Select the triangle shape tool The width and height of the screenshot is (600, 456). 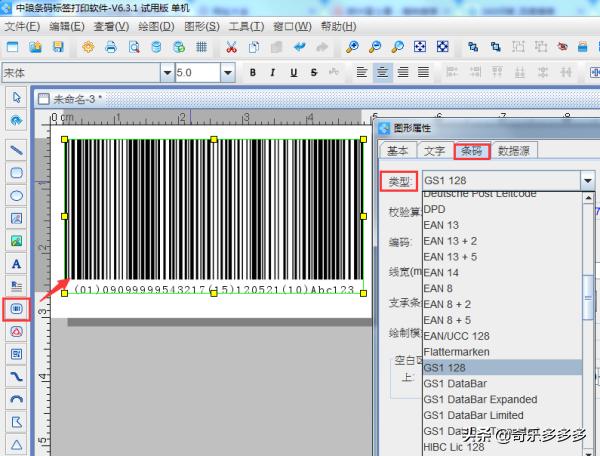16,445
